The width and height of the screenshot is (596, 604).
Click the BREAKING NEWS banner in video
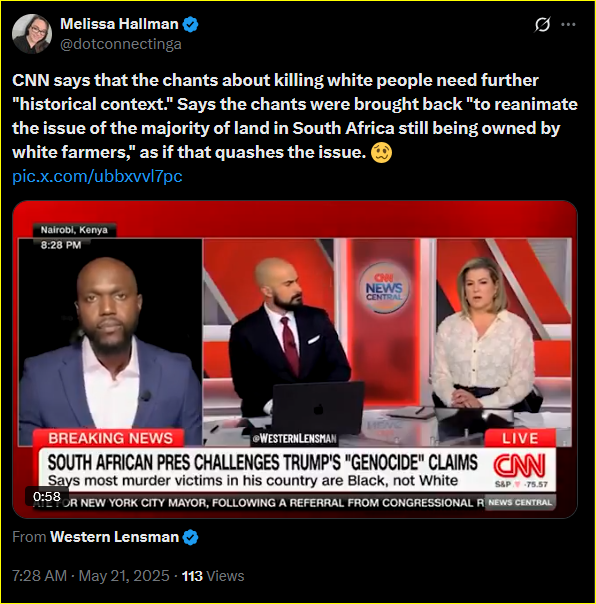[110, 438]
